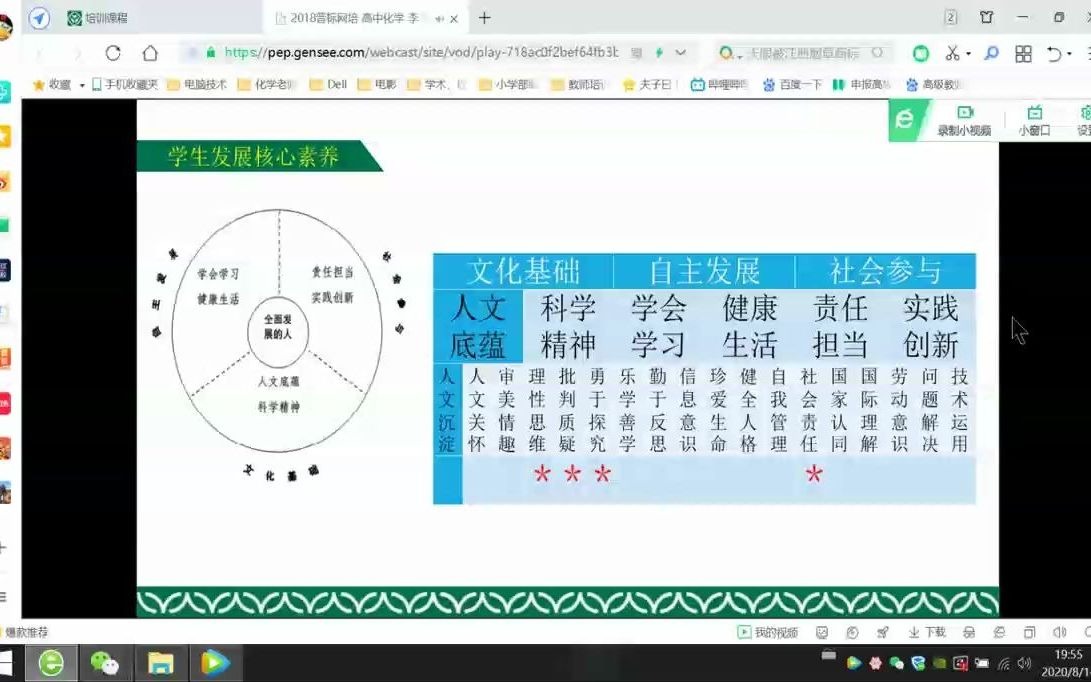The width and height of the screenshot is (1091, 682).
Task: Open the screenshot tool's dropdown arrow
Action: [x=968, y=52]
